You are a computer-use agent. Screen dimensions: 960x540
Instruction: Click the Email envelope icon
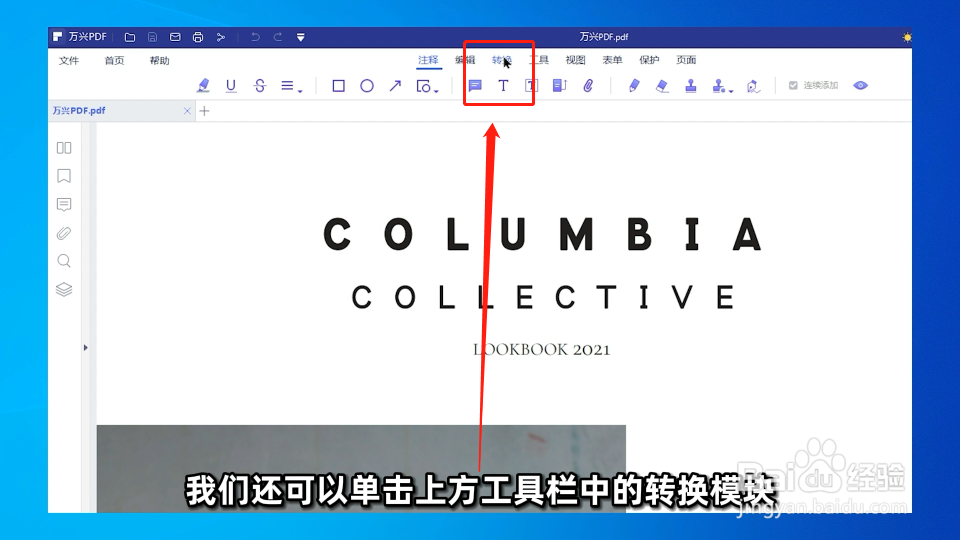[175, 37]
